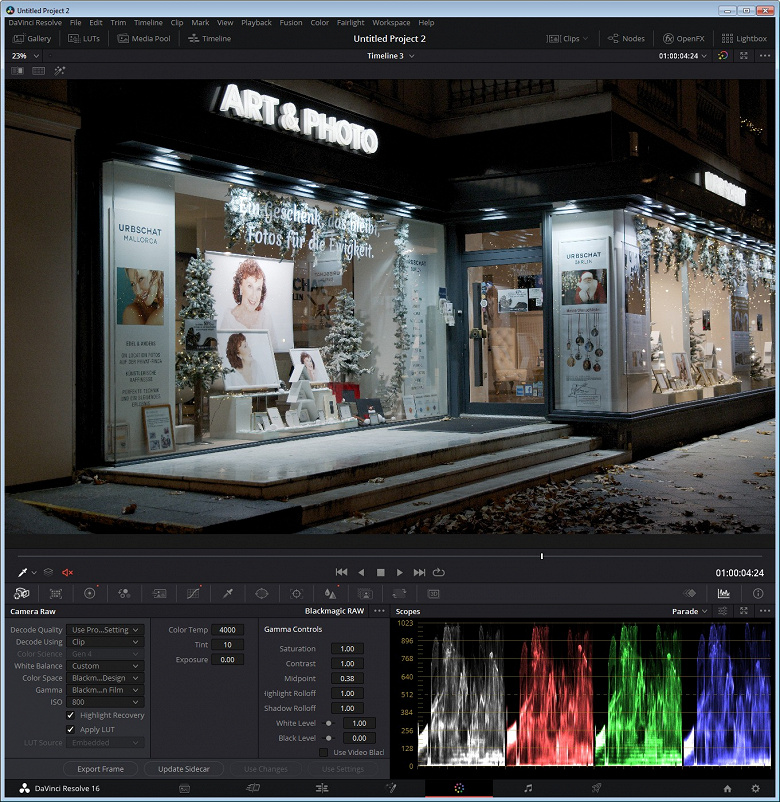Select the Curves palette icon

193,593
